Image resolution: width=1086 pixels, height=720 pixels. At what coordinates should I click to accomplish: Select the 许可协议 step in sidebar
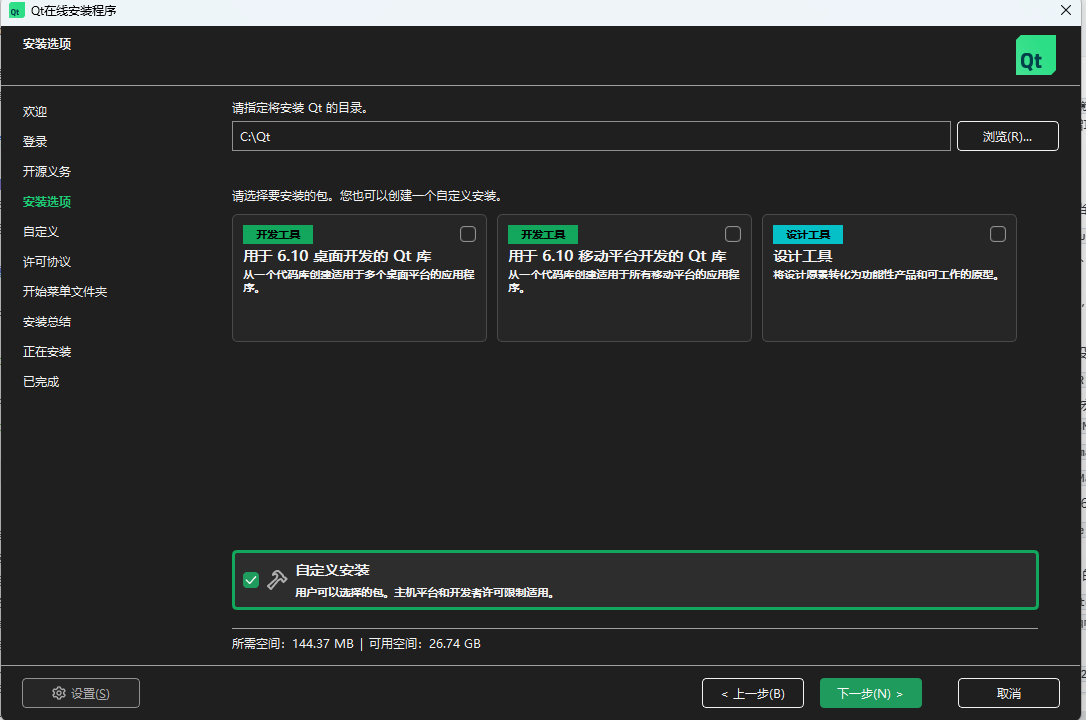click(x=46, y=262)
